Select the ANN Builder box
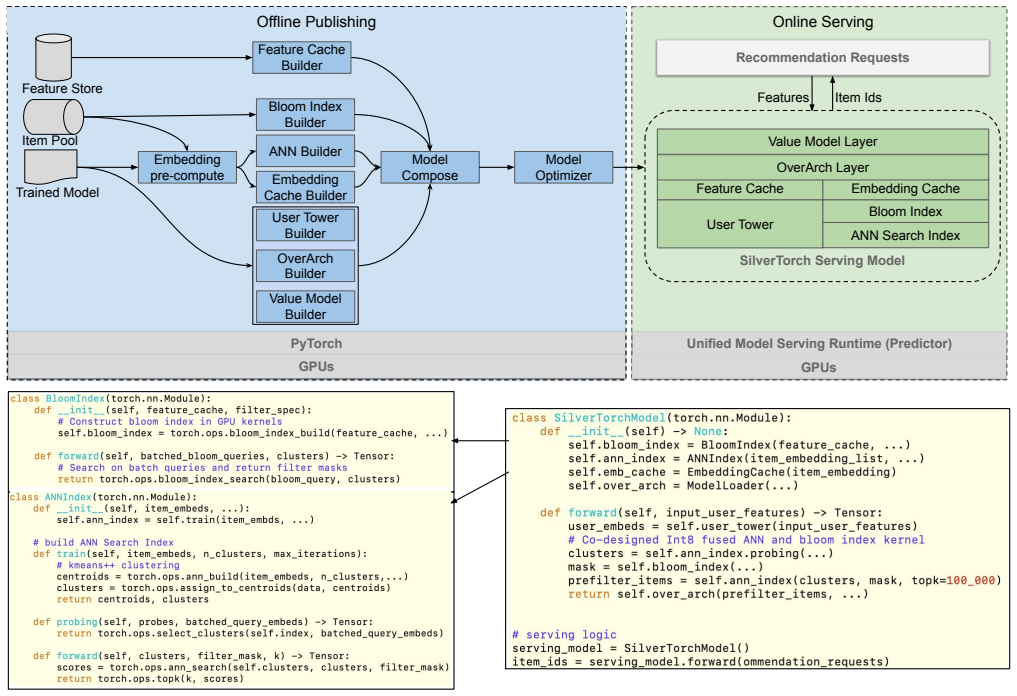 tap(305, 151)
